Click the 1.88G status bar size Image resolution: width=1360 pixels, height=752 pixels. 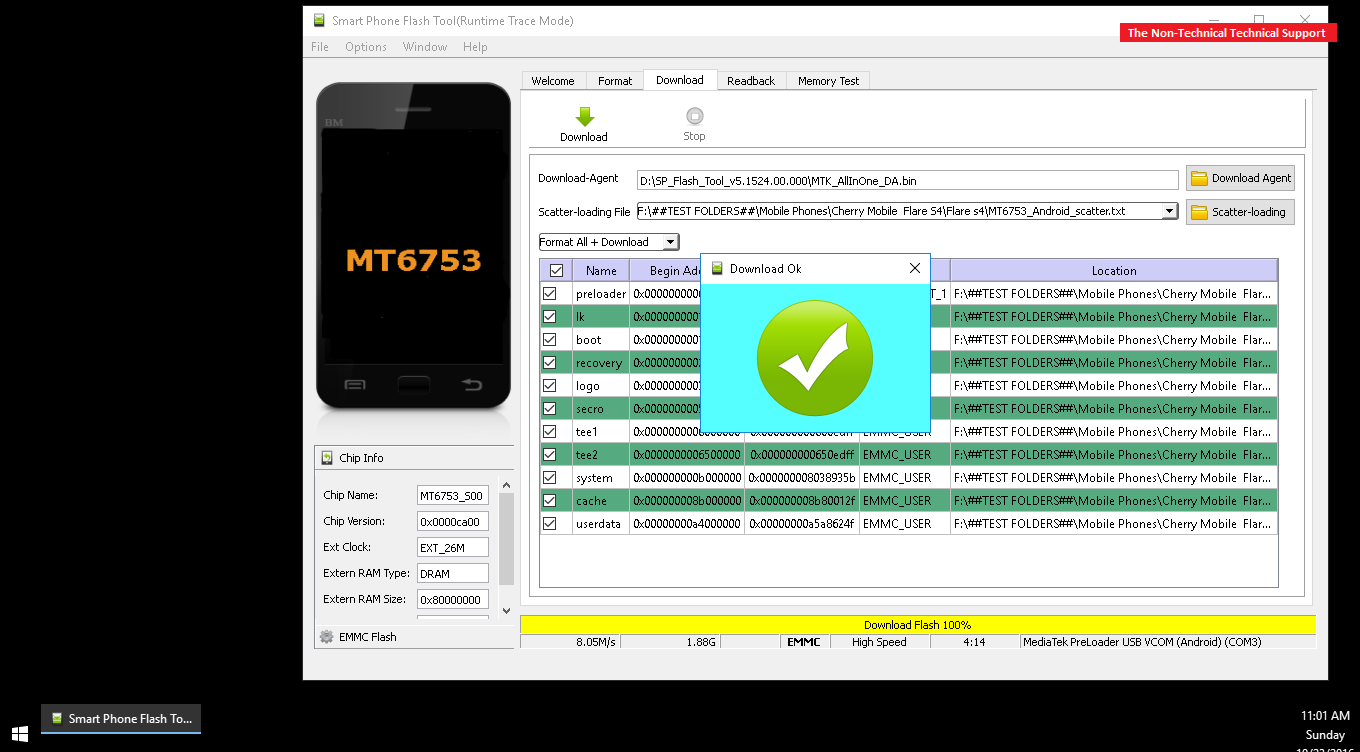pos(700,642)
